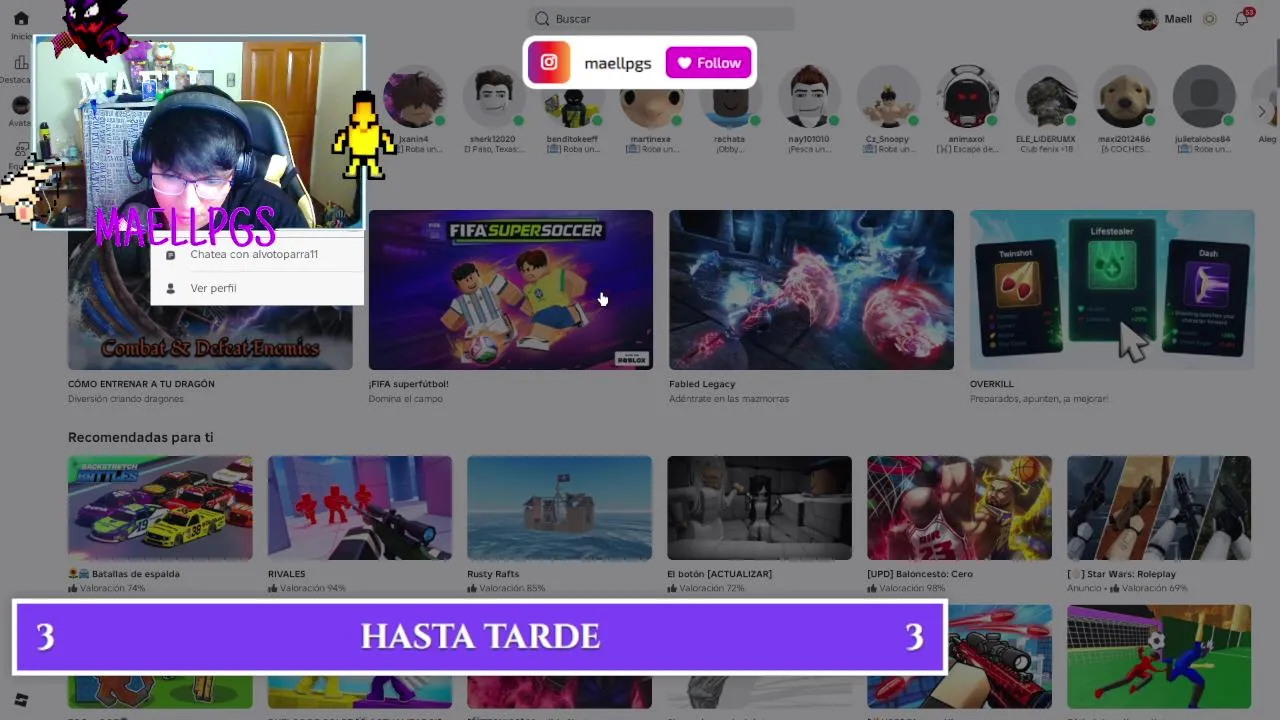This screenshot has height=720, width=1280.
Task: Open the RIVALES game thumbnail
Action: 360,508
